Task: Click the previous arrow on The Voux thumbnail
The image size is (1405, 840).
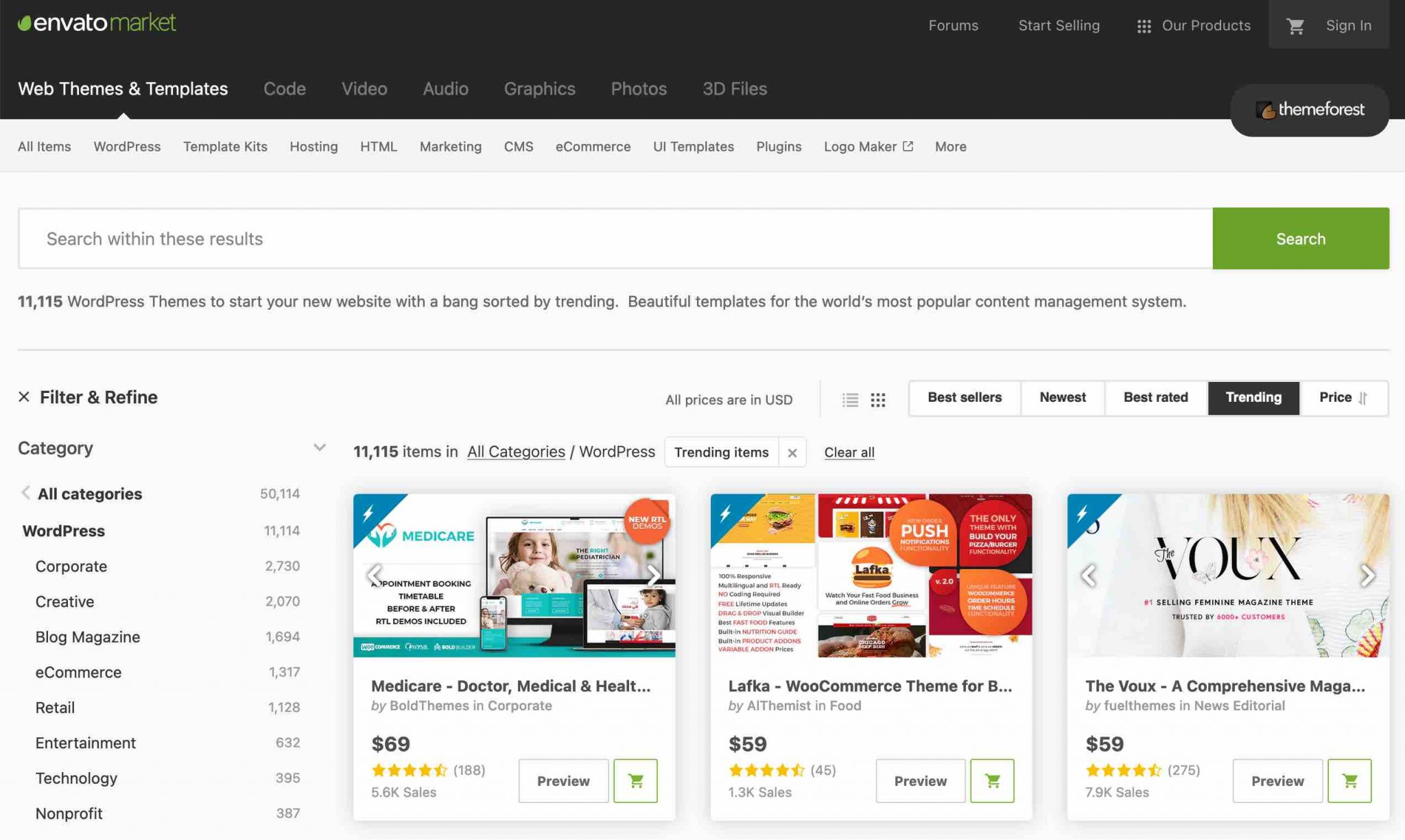Action: click(x=1089, y=576)
